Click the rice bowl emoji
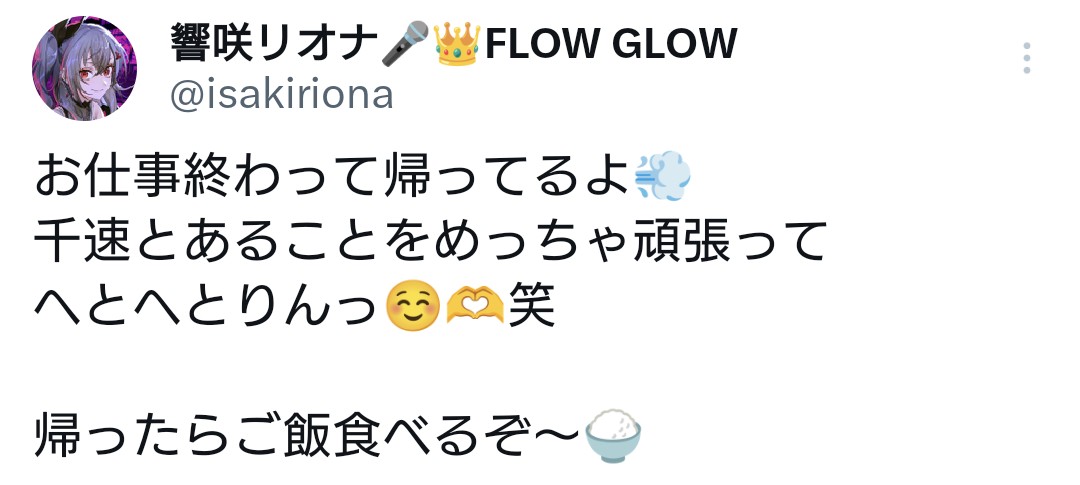The width and height of the screenshot is (1080, 485). tap(612, 436)
